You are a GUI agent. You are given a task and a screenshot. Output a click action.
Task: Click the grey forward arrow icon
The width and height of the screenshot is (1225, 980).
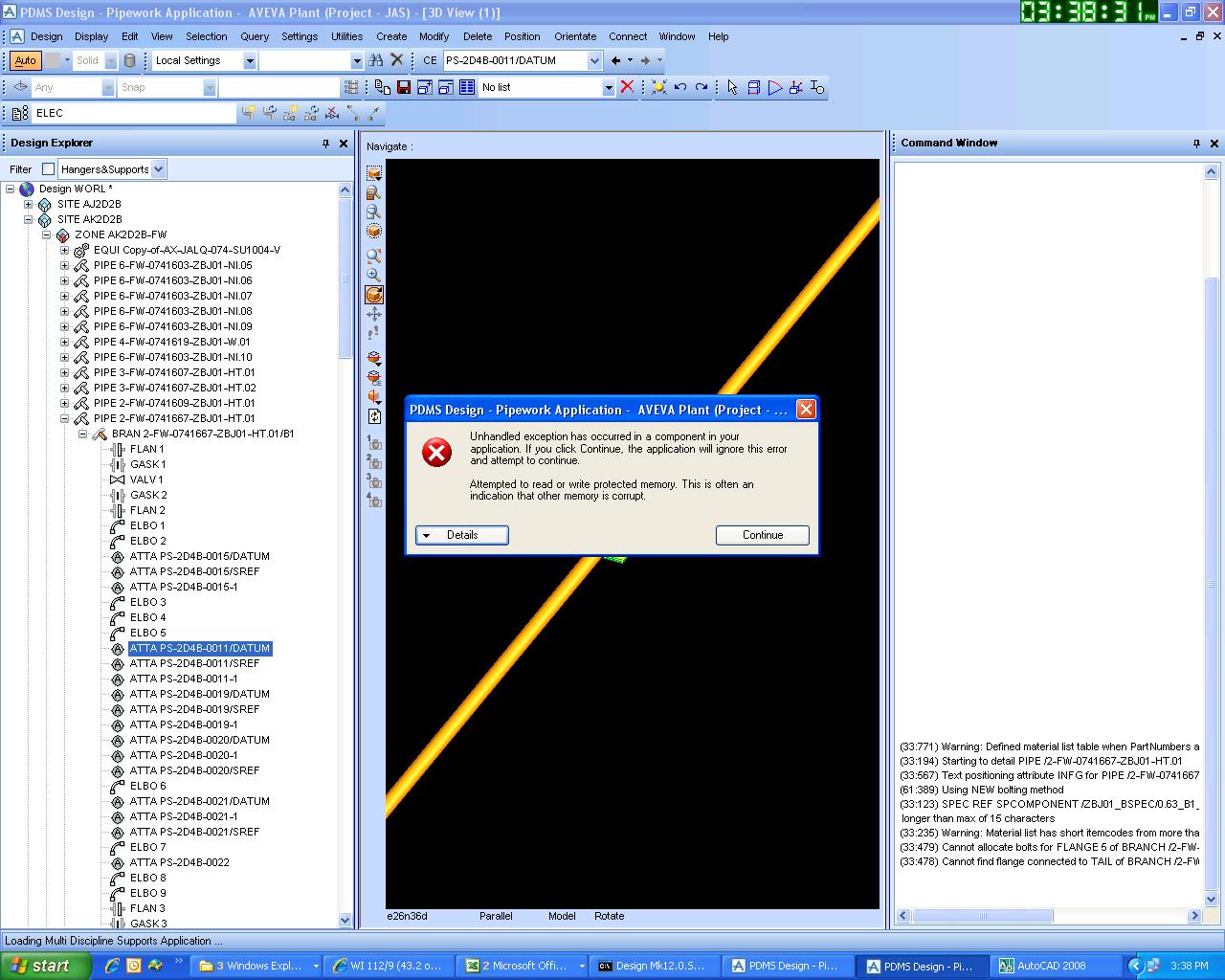tap(645, 60)
